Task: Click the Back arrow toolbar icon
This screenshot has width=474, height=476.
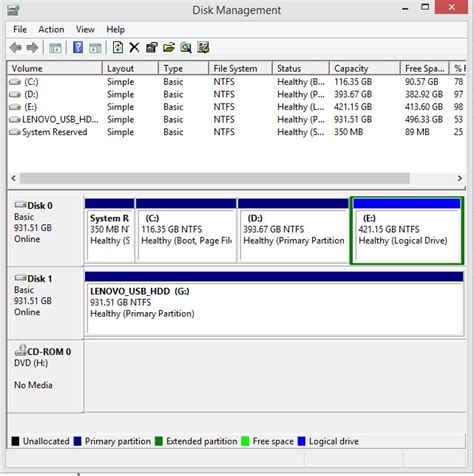Action: [16, 48]
